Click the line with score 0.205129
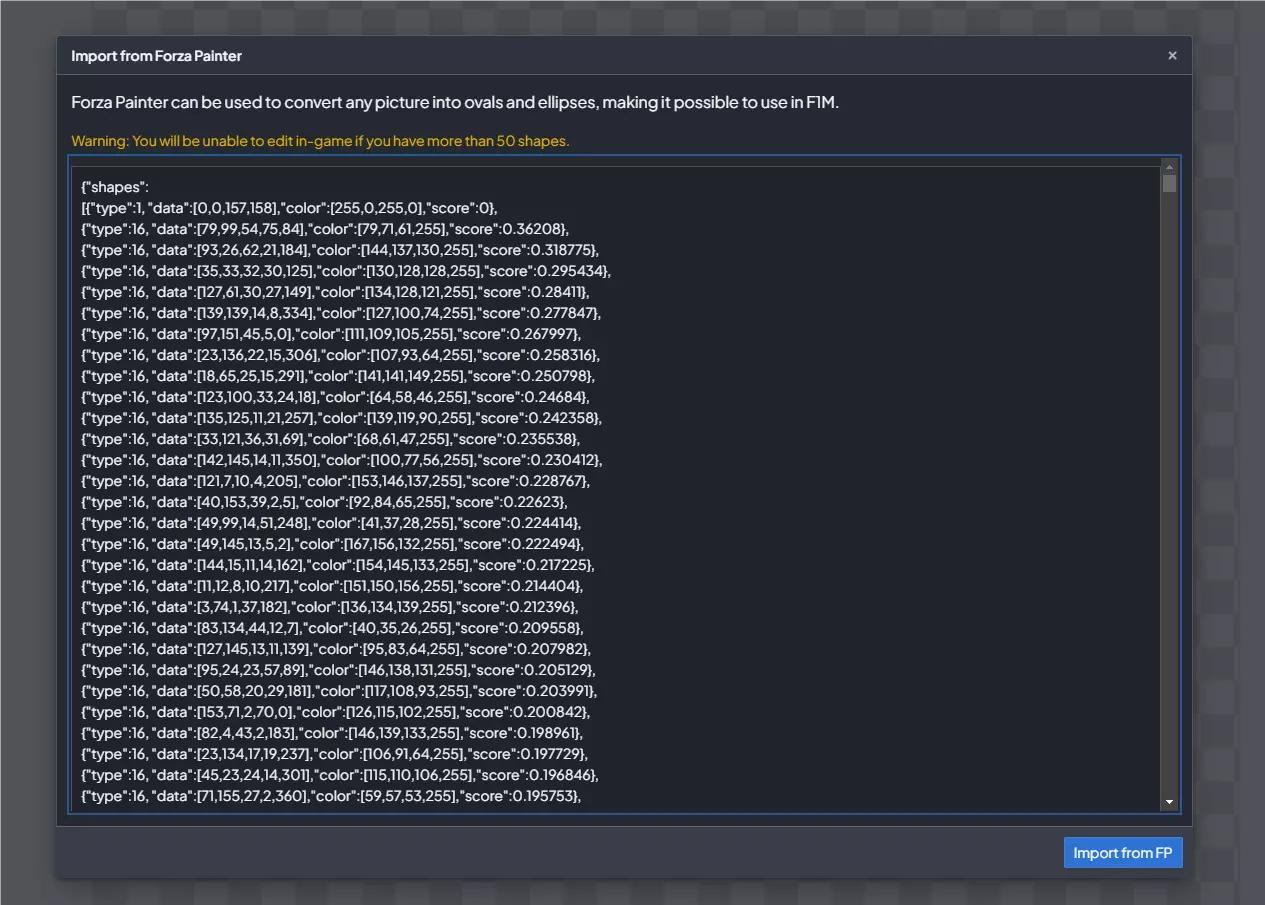The image size is (1265, 905). 338,670
